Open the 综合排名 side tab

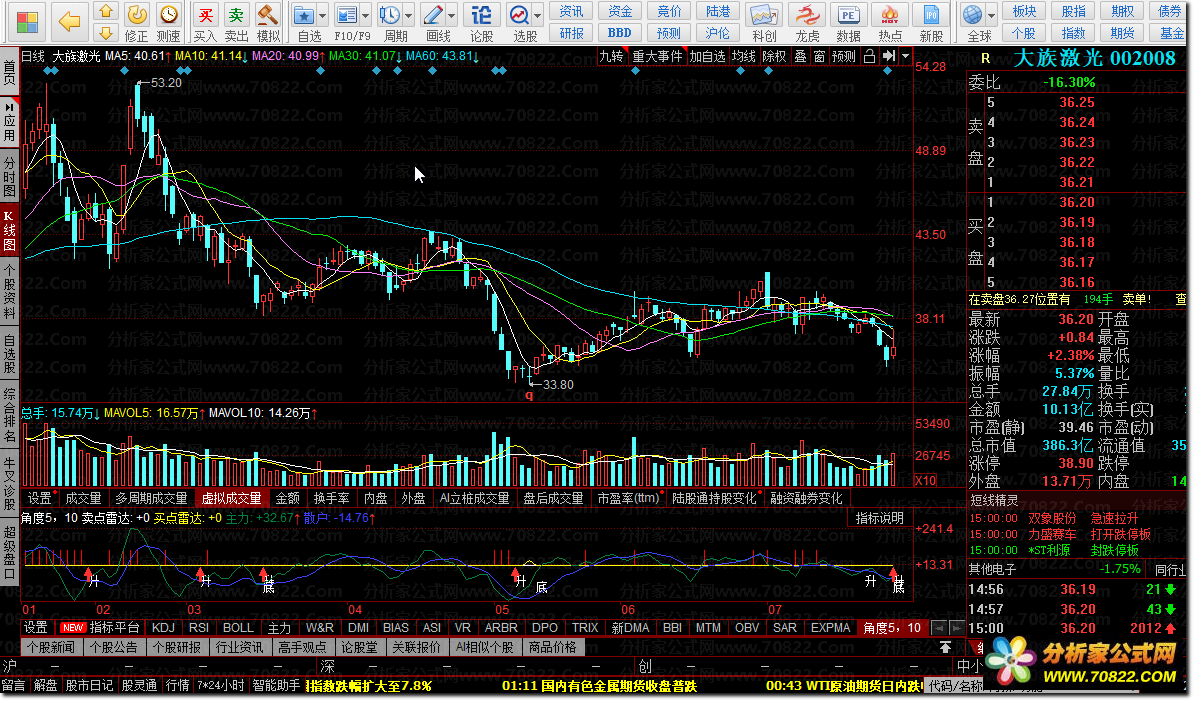click(9, 415)
